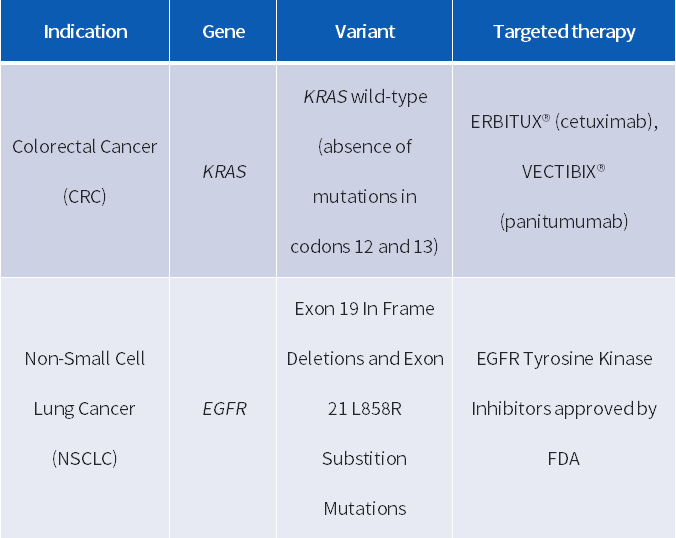
Task: Click the KRAS gene cell
Action: click(224, 172)
